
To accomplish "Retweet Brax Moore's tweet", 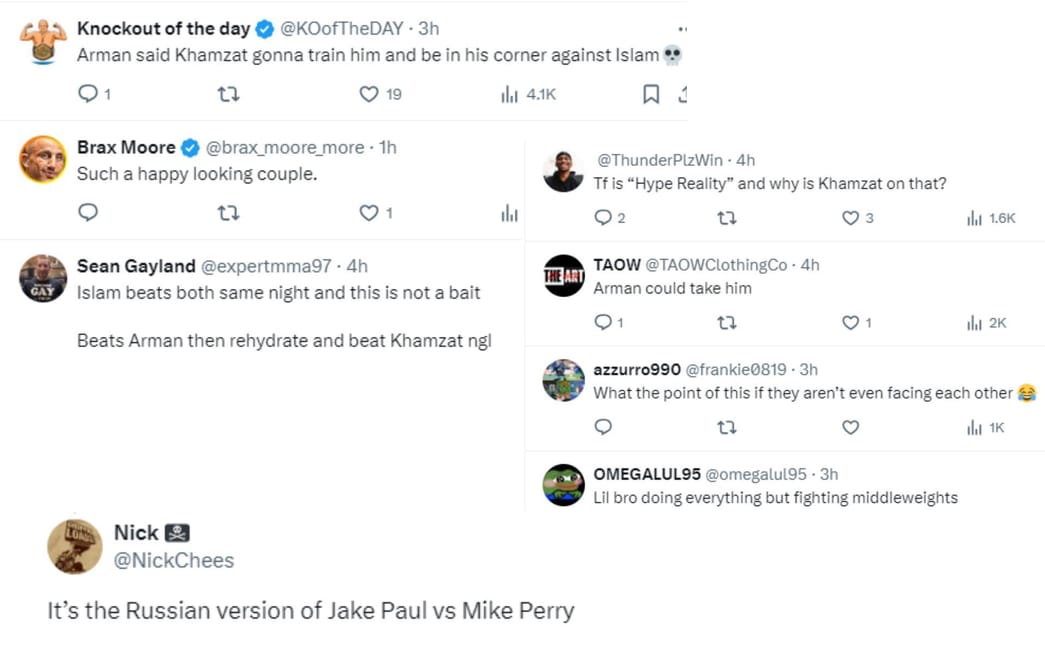I will (x=228, y=211).
